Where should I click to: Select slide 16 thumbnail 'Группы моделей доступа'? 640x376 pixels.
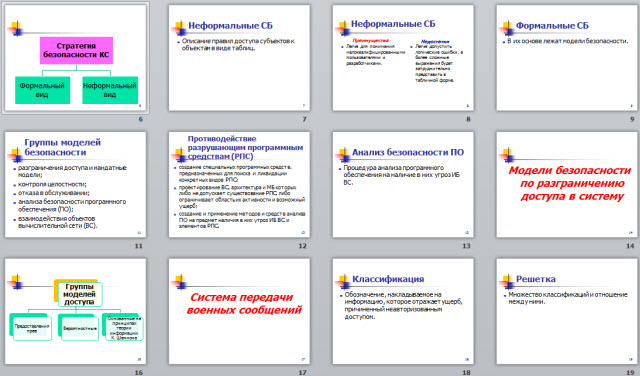(x=76, y=311)
